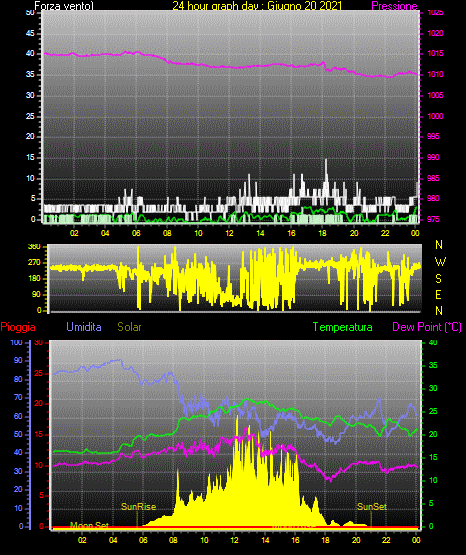Click the 1020 pressure axis value

tap(435, 33)
